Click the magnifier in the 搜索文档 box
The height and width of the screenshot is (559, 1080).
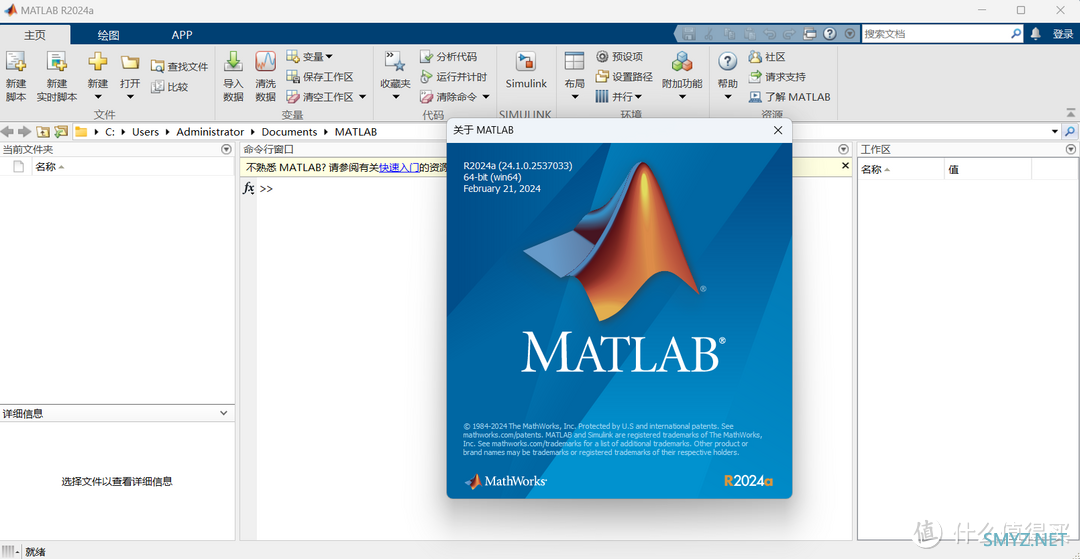click(1016, 33)
